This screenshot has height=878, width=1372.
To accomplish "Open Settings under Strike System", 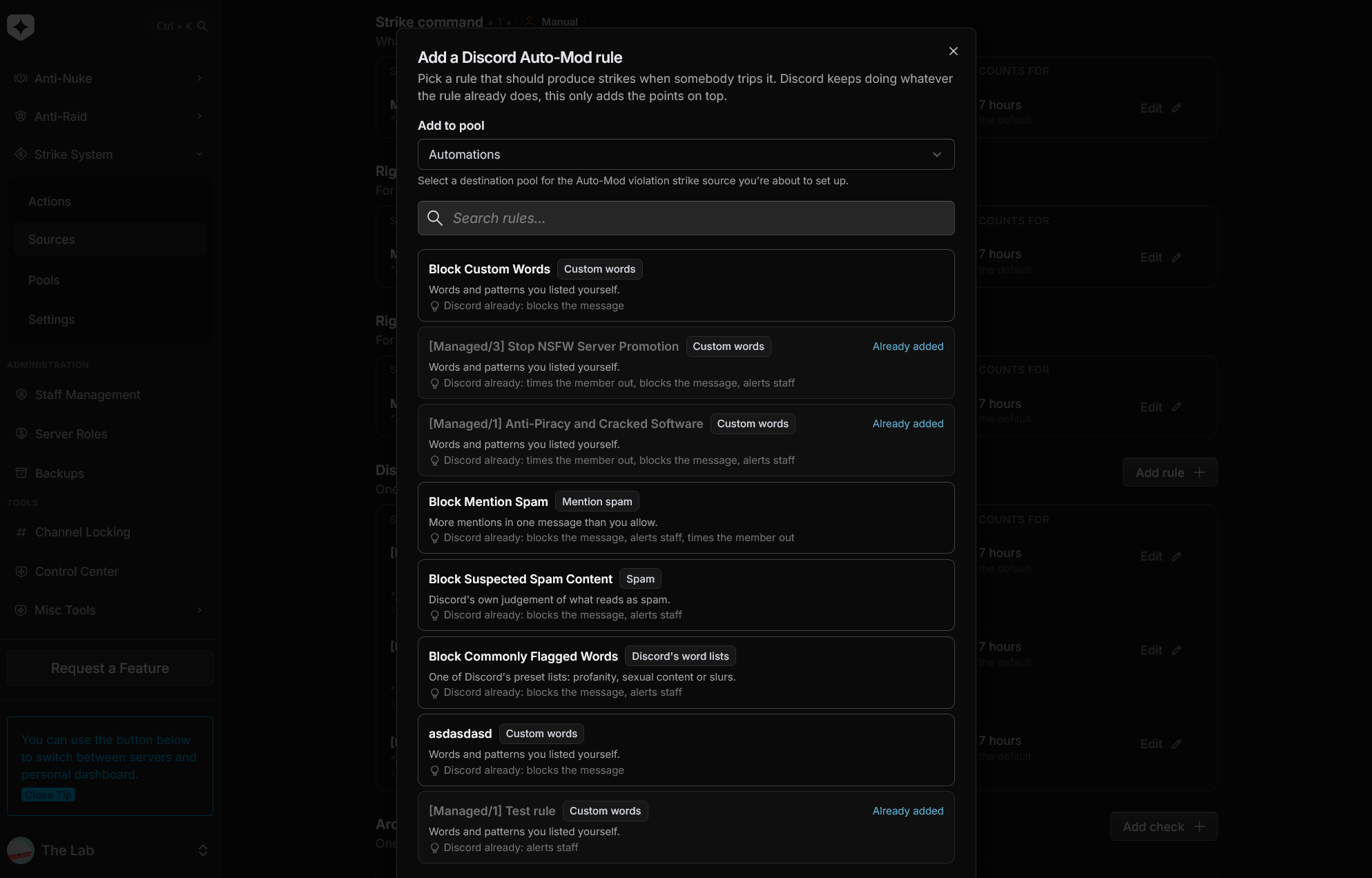I will coord(110,320).
